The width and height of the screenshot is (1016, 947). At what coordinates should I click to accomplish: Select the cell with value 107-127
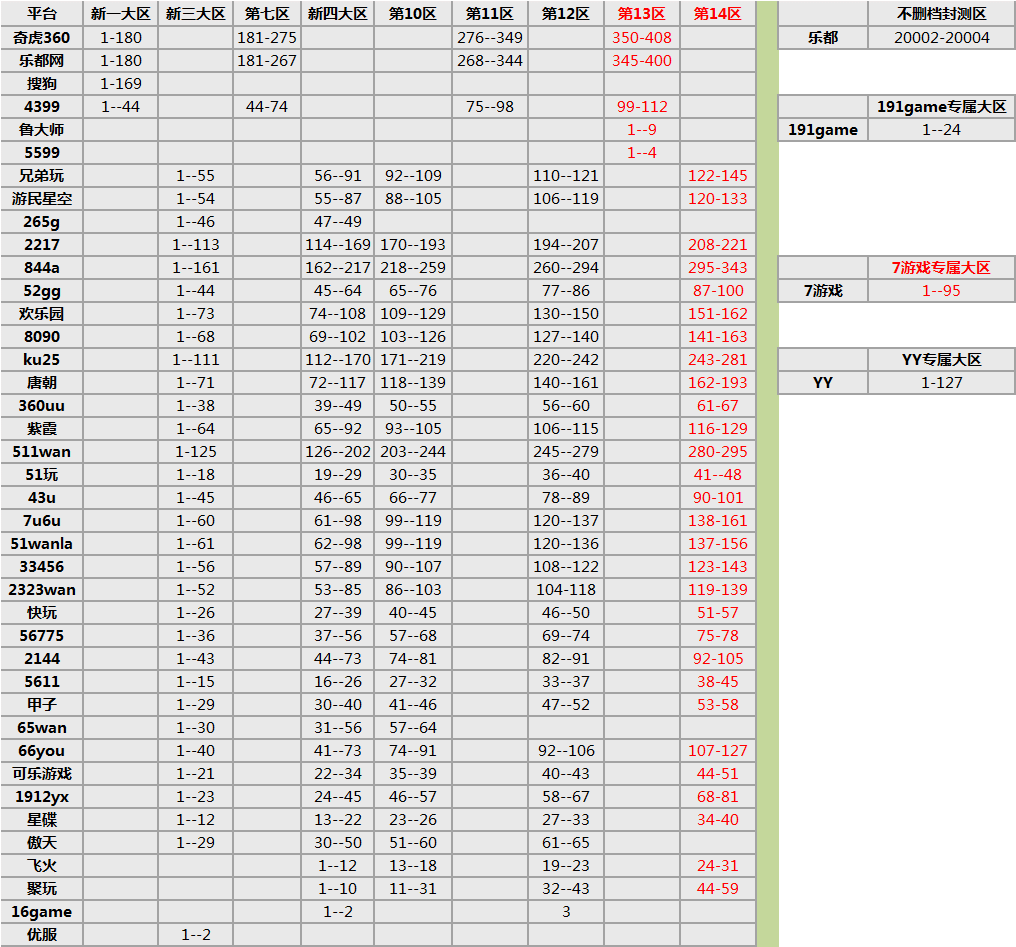(717, 751)
